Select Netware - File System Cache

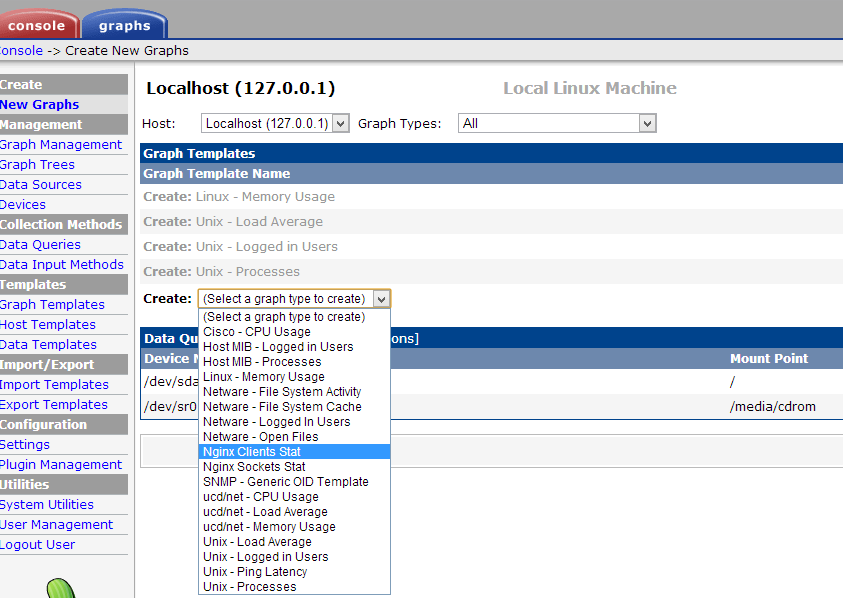tap(294, 407)
